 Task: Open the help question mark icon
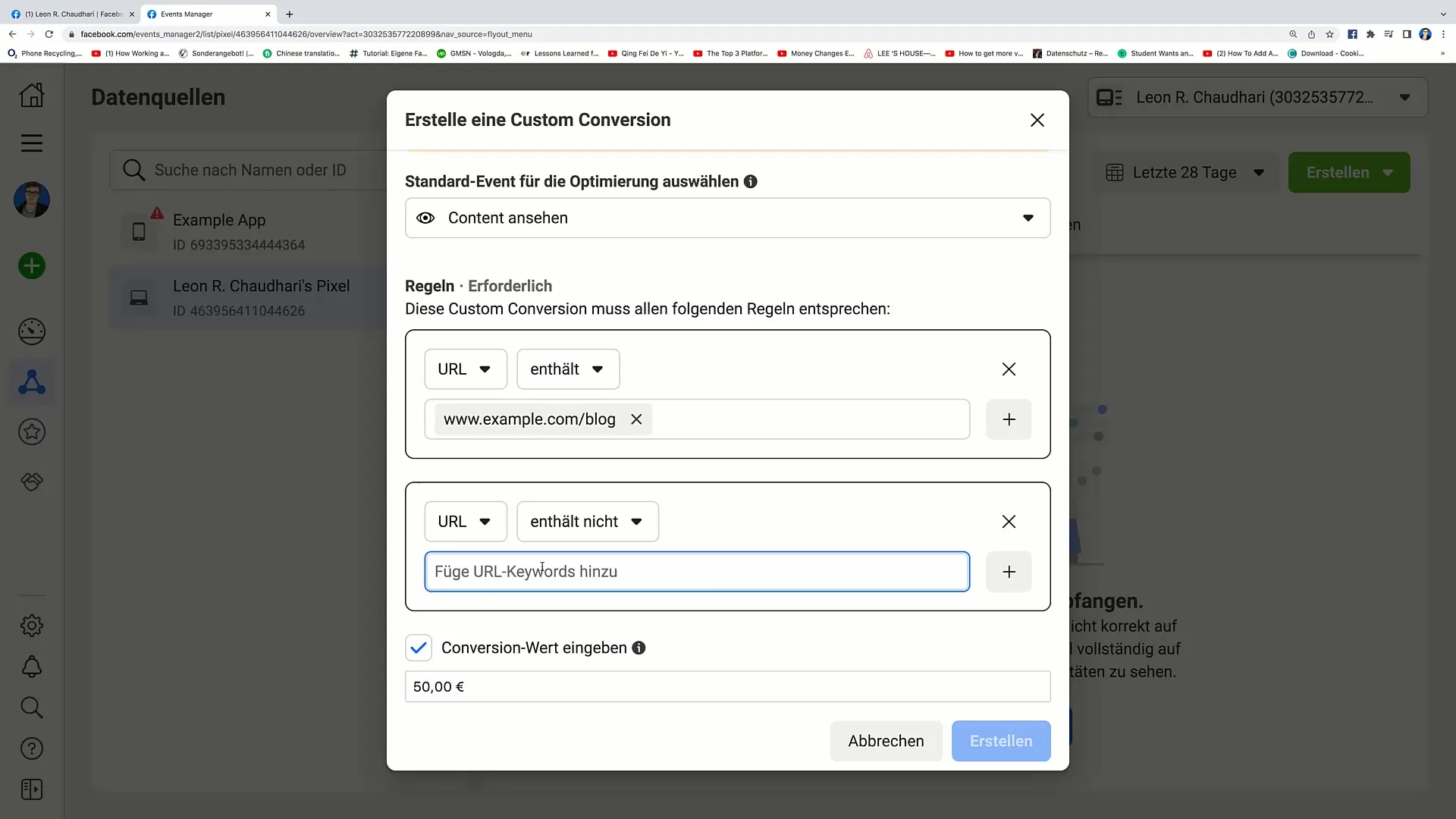pos(32,748)
